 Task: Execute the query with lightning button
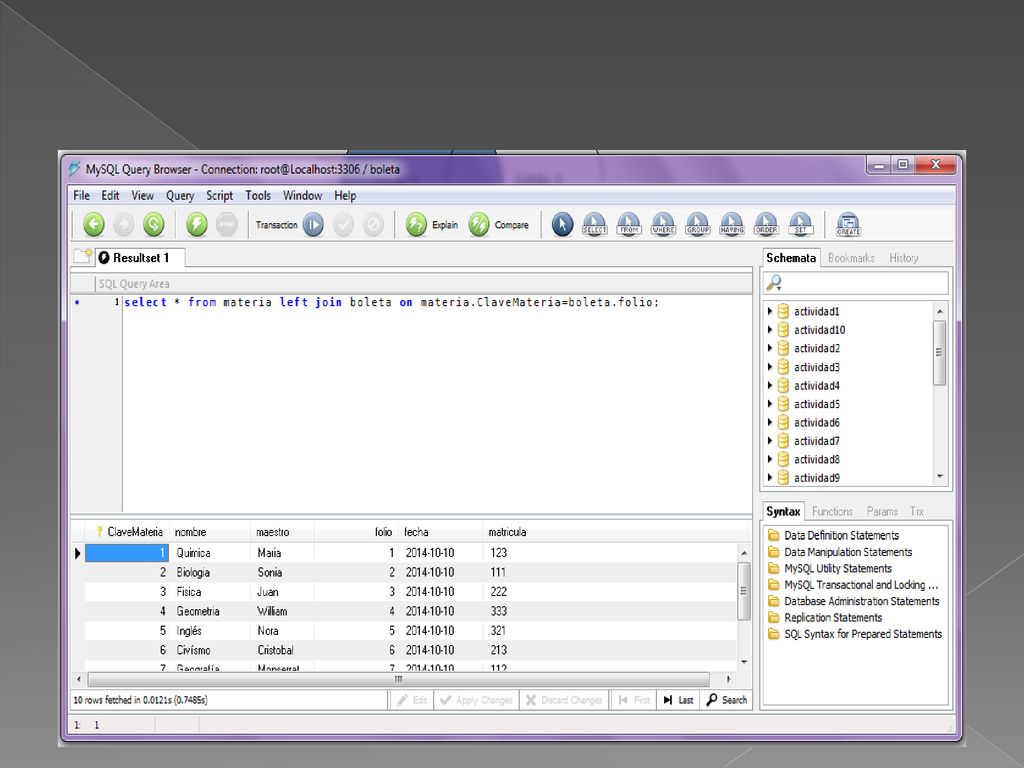click(x=197, y=225)
